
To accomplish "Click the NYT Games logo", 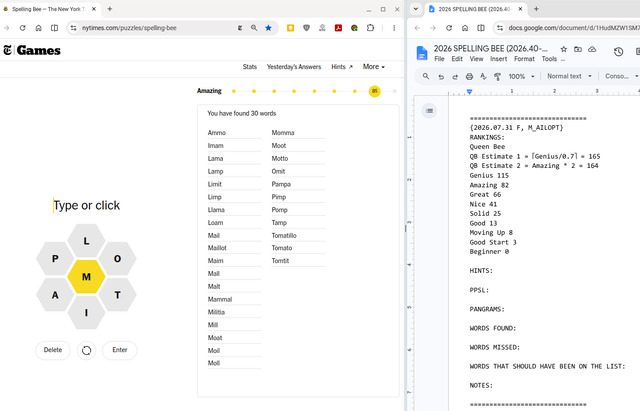I will pos(32,50).
